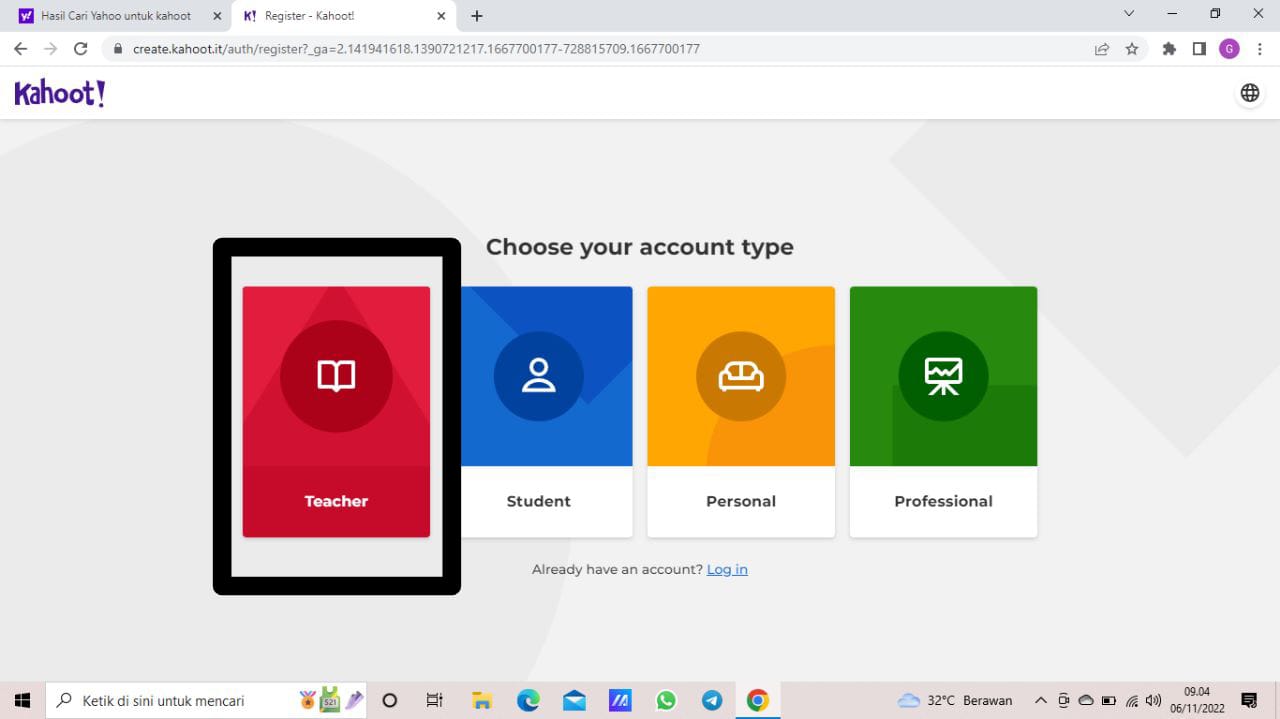Viewport: 1280px width, 719px height.
Task: Open the Chrome three-dot menu
Action: (x=1259, y=48)
